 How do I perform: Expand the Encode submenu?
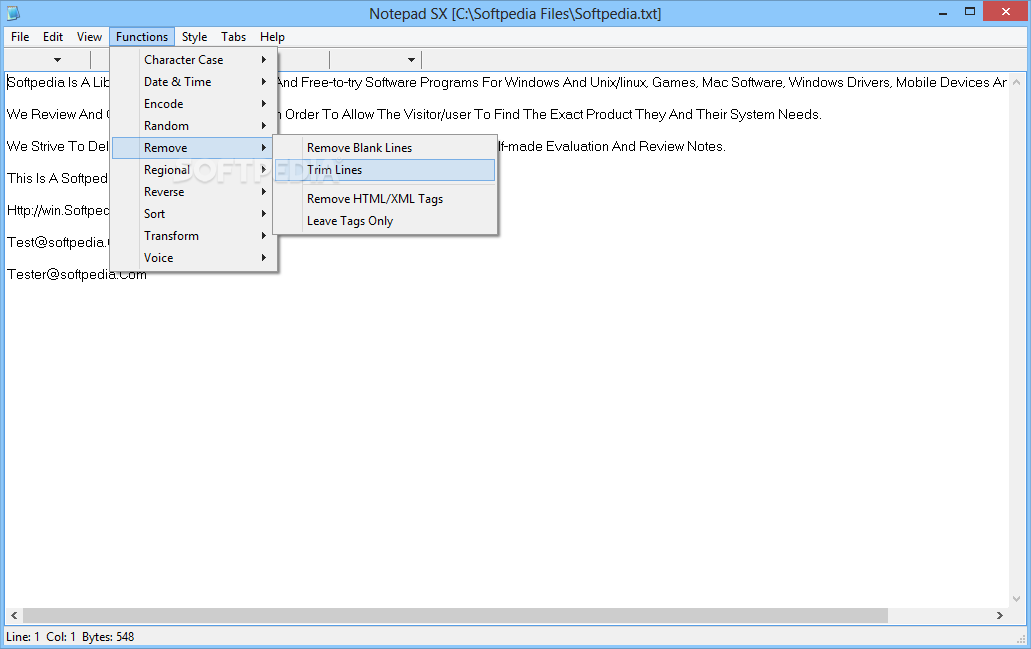pos(192,104)
